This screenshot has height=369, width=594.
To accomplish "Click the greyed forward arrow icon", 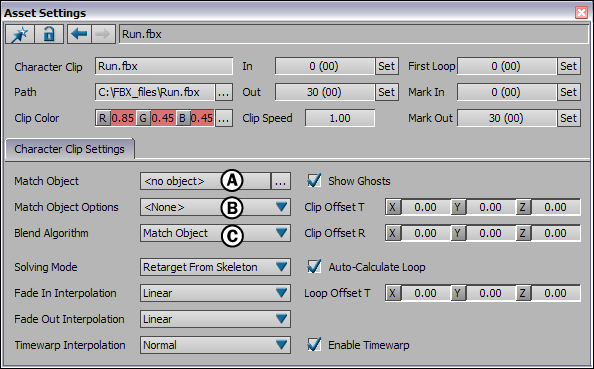I will click(x=103, y=34).
